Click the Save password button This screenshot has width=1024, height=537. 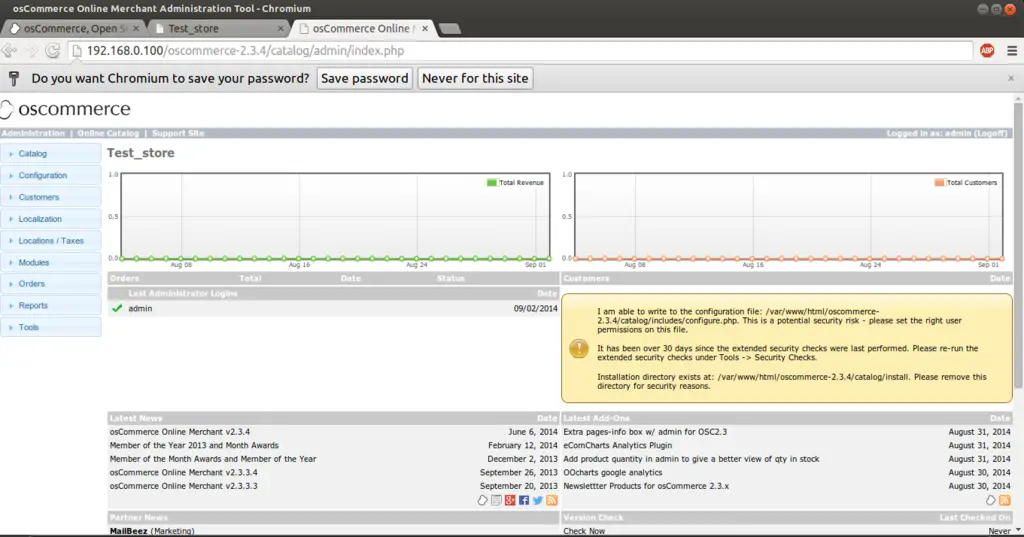[364, 78]
